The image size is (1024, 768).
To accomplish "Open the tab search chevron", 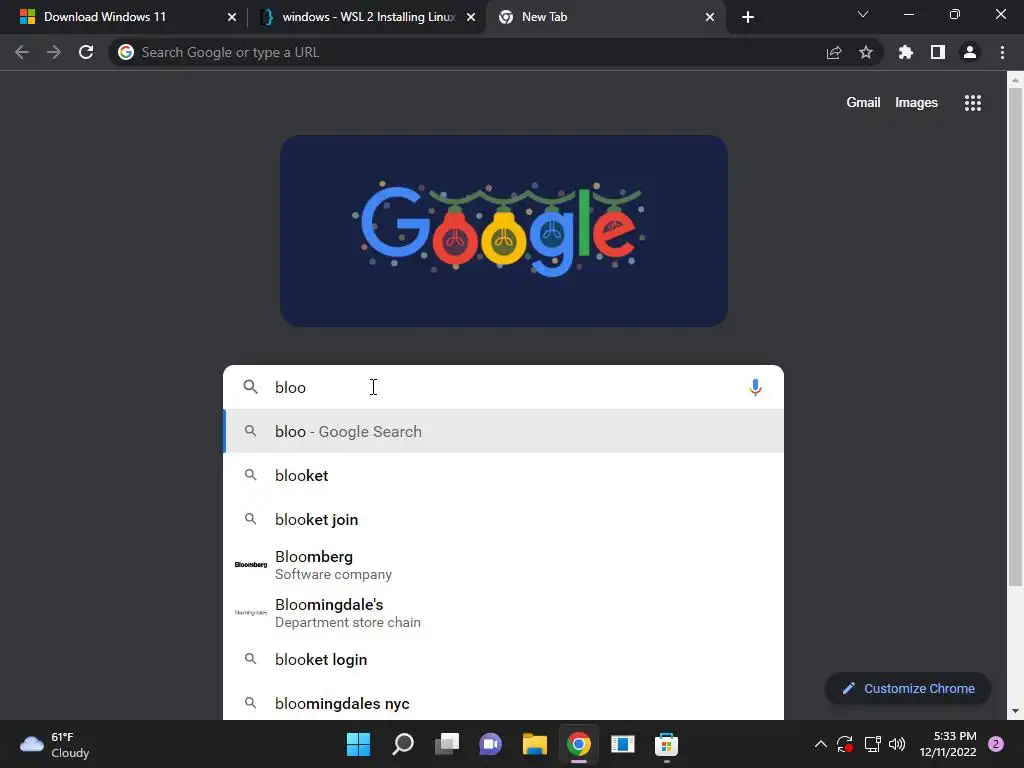I will pyautogui.click(x=863, y=14).
